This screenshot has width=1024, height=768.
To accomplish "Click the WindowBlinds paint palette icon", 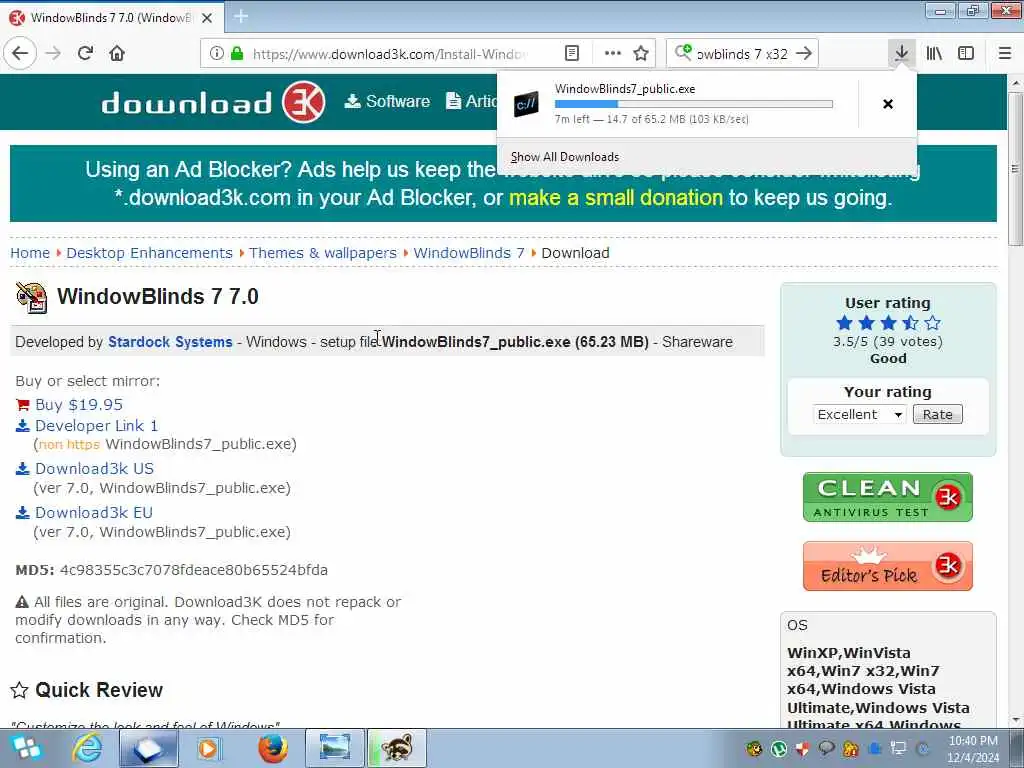I will [x=31, y=297].
